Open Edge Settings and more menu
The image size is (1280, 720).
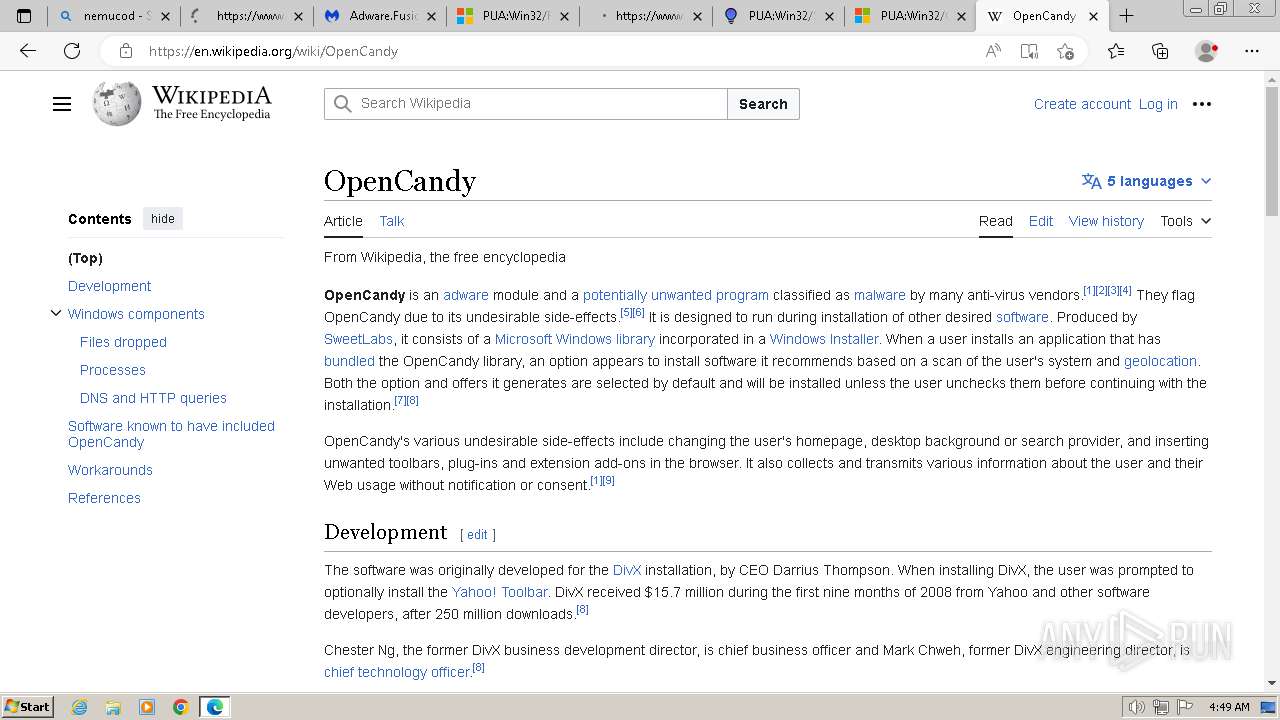click(1251, 51)
